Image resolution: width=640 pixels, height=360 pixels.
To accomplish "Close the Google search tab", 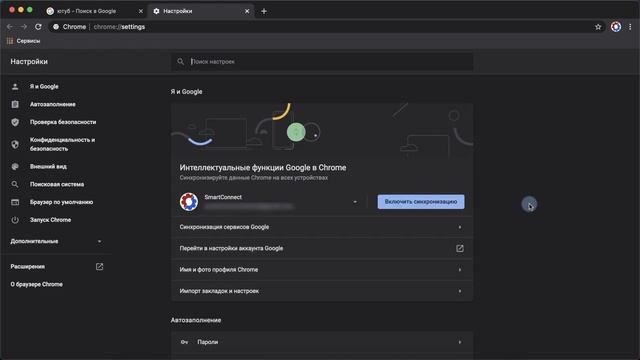I will click(140, 11).
